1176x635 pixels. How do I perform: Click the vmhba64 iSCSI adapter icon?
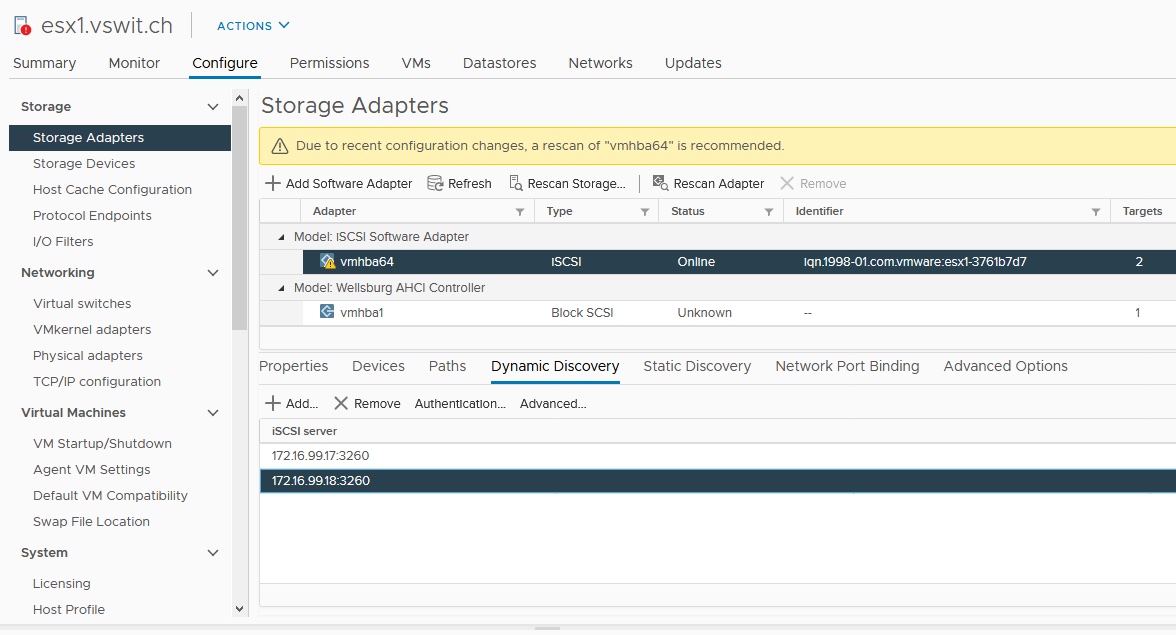327,262
